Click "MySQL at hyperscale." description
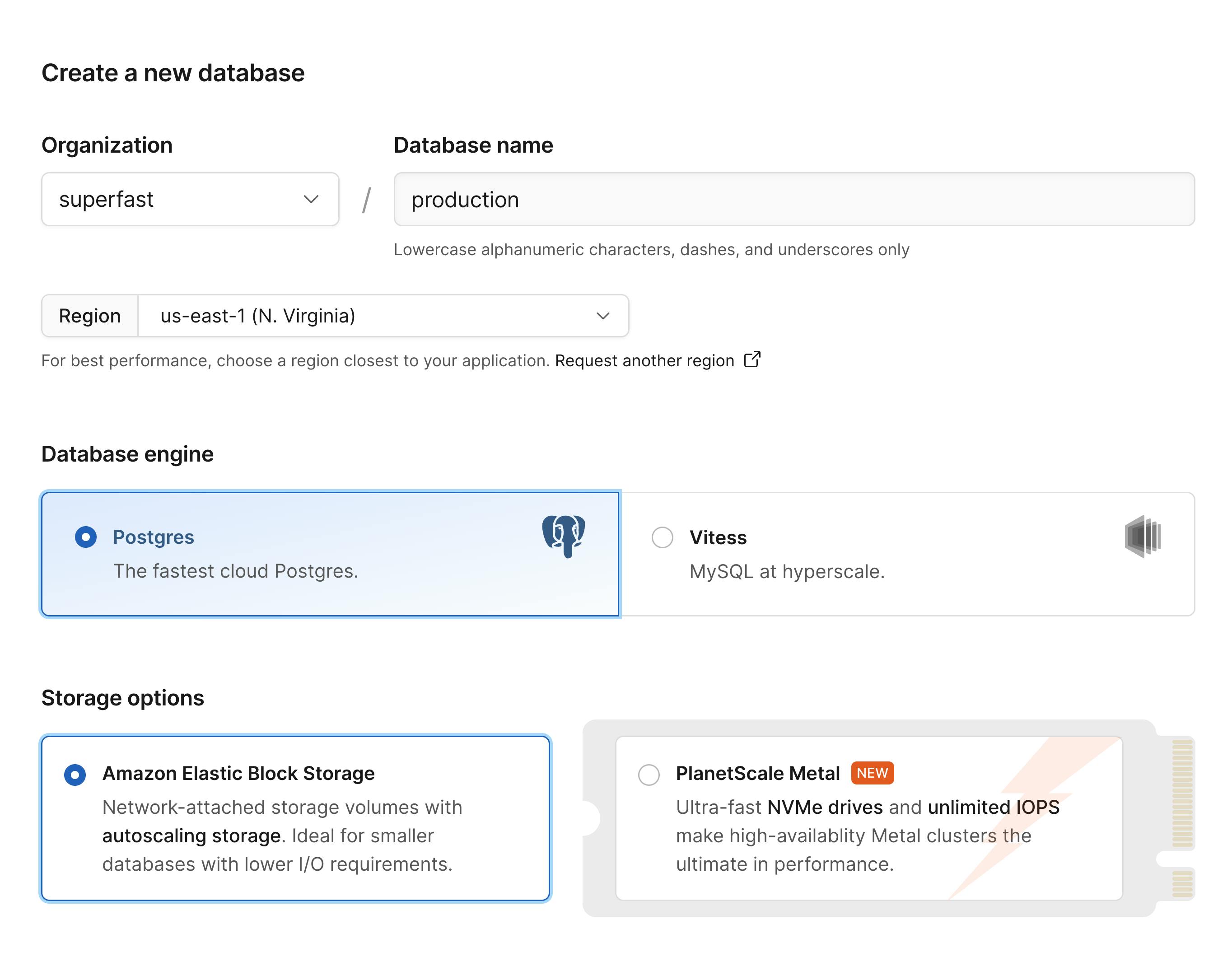 [787, 571]
